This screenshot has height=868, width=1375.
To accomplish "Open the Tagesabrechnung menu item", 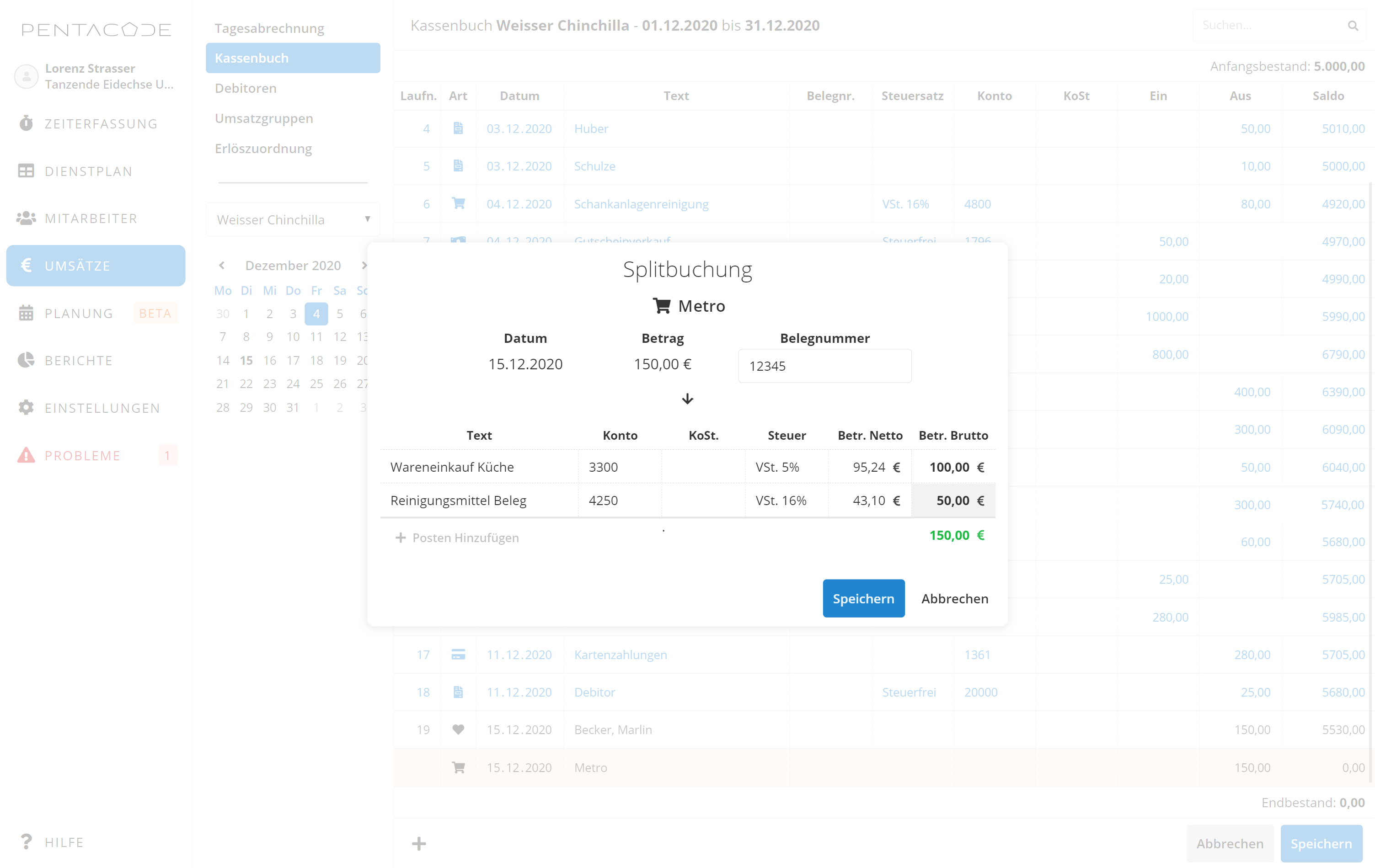I will [269, 28].
